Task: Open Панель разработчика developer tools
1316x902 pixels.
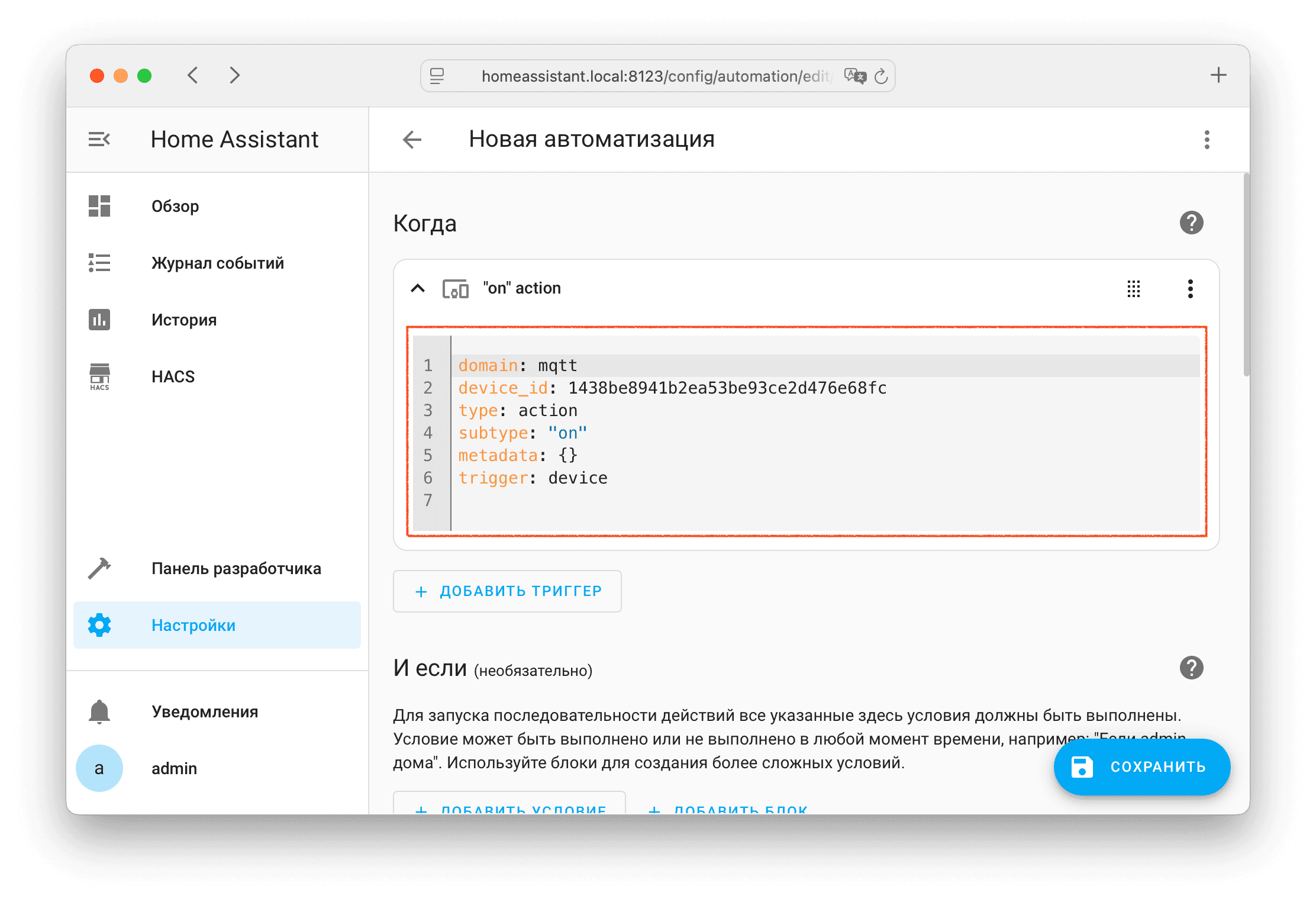Action: tap(236, 568)
